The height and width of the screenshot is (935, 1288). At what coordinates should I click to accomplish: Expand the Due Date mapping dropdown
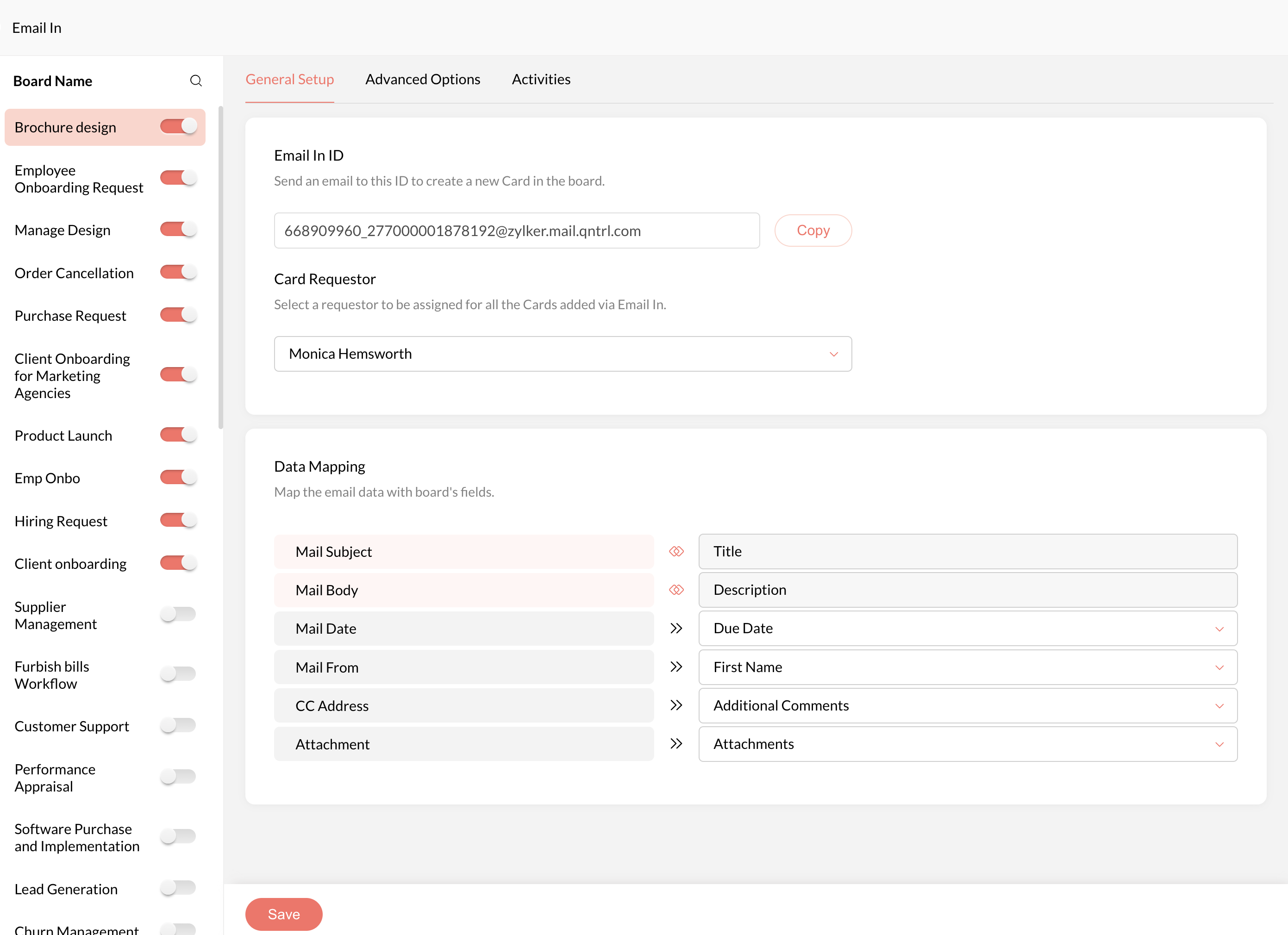[x=967, y=629]
